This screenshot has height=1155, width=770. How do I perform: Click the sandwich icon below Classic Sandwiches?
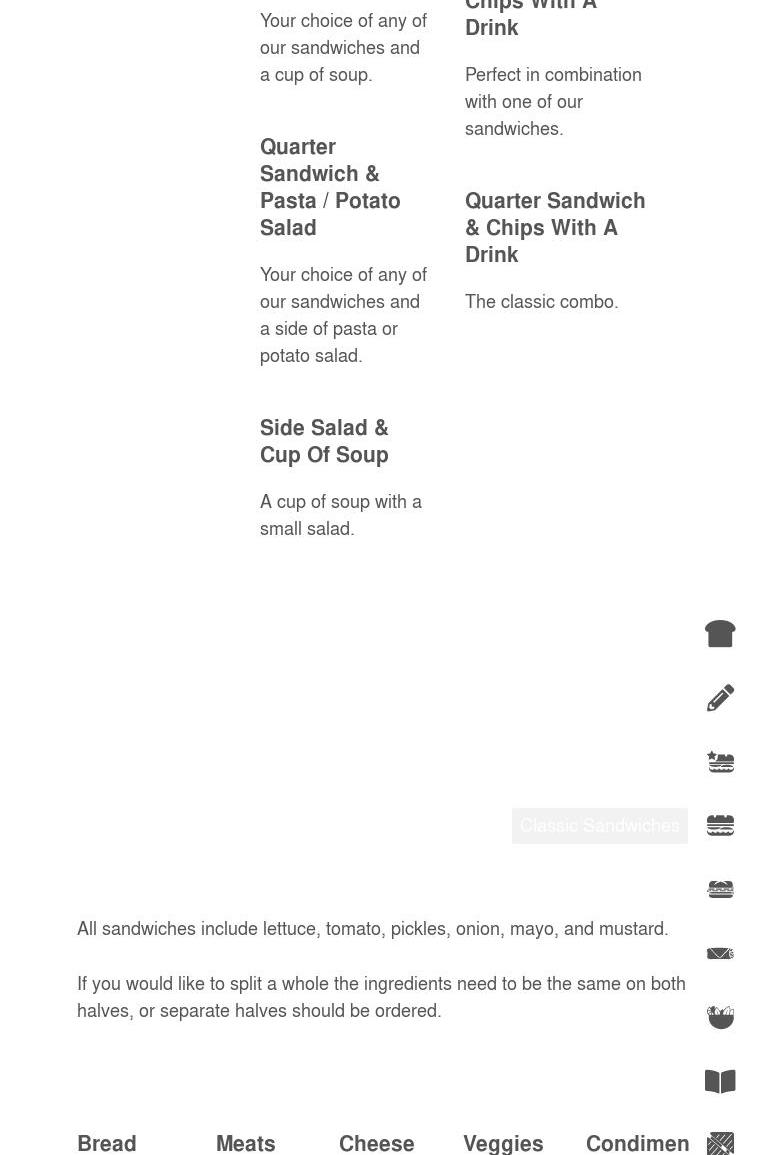click(720, 890)
